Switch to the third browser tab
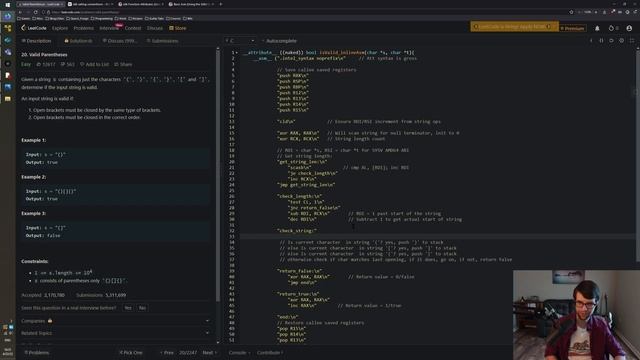Viewport: 640px width, 360px height. pos(141,4)
